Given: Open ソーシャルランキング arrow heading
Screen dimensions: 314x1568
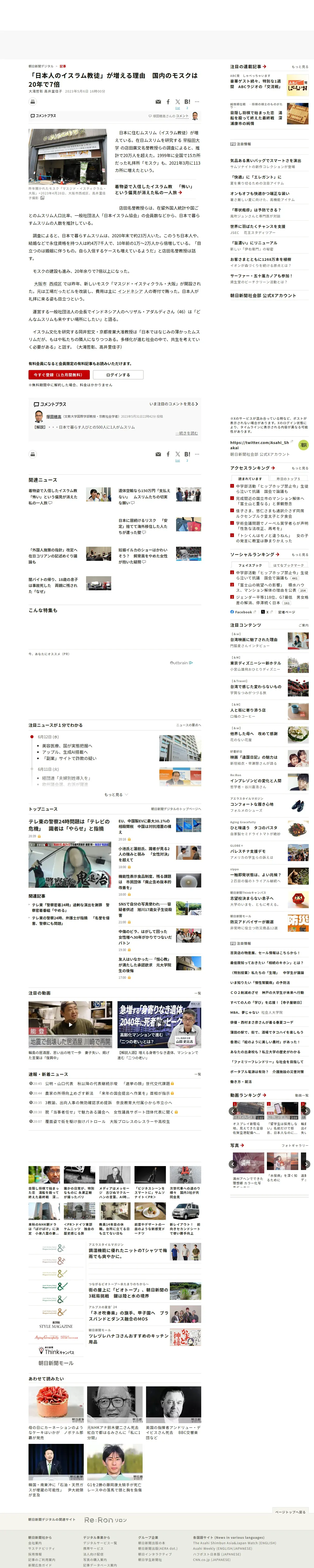Looking at the screenshot, I should (255, 555).
